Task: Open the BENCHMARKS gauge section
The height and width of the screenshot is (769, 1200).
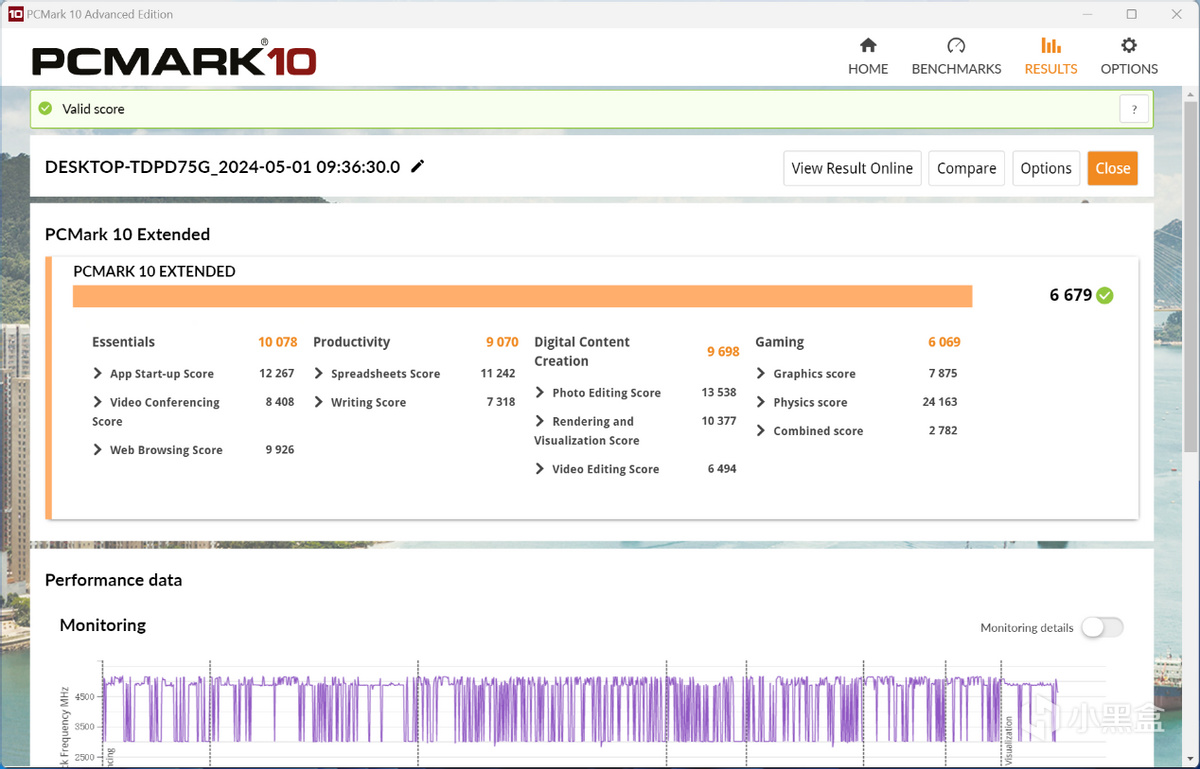Action: (x=956, y=57)
